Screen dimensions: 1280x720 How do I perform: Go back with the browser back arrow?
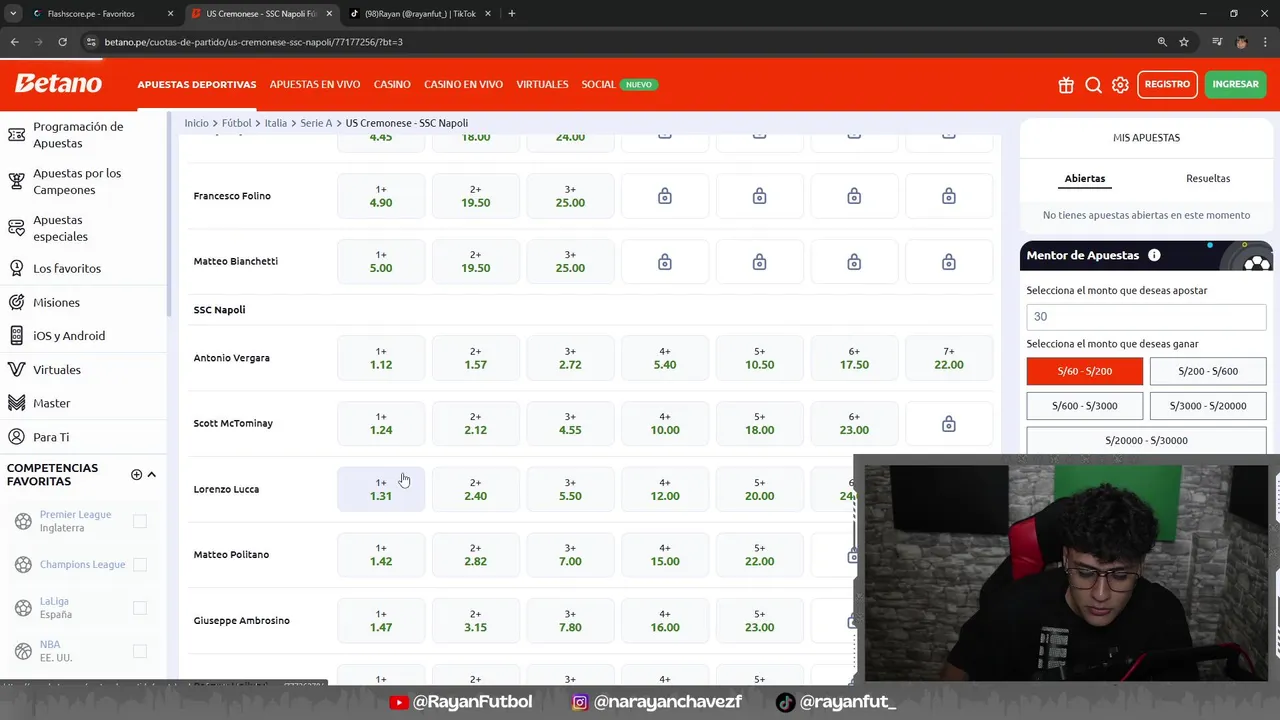click(15, 42)
